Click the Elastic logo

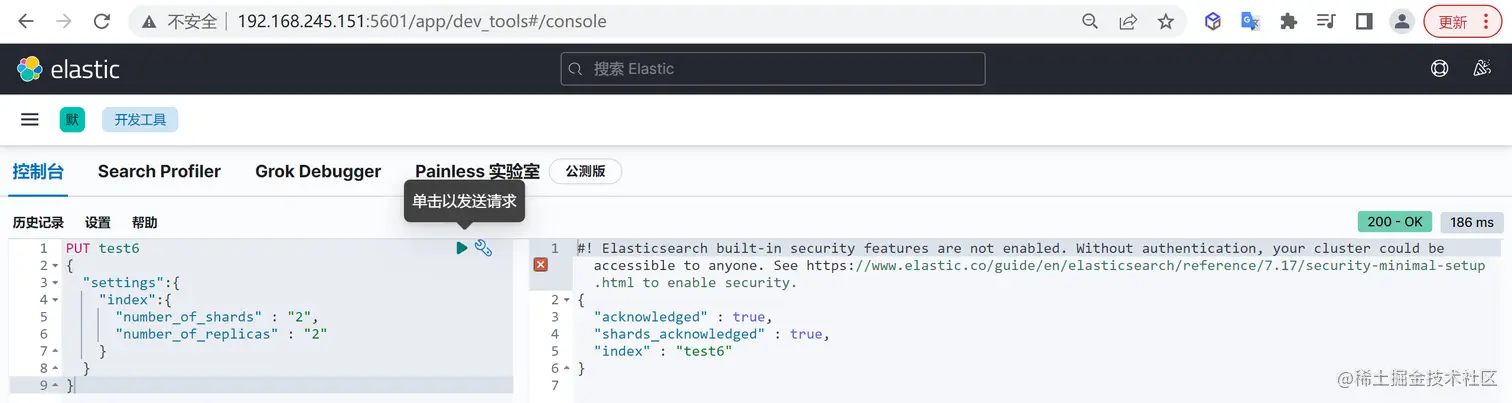pyautogui.click(x=68, y=69)
